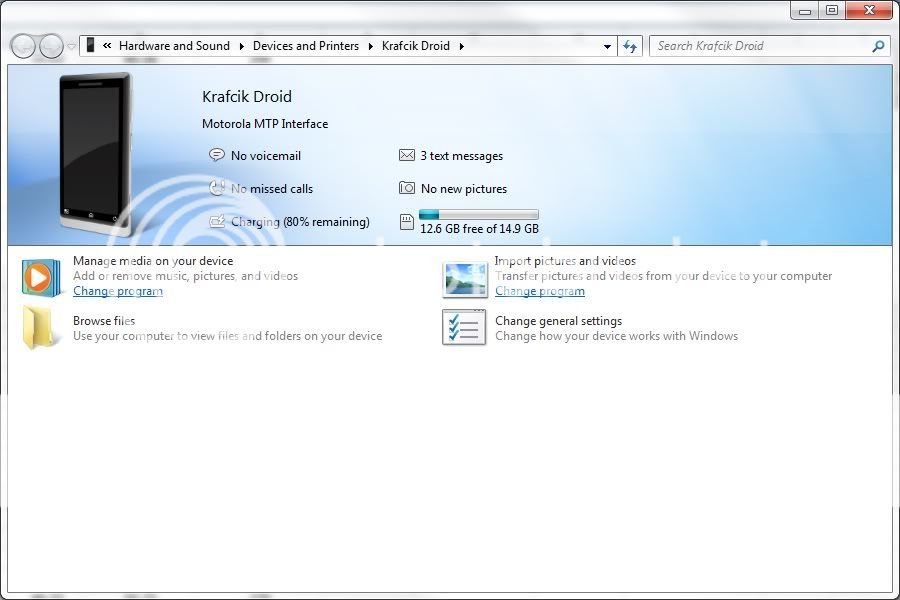The image size is (900, 600).
Task: Close the Krafcik Droid window
Action: [869, 10]
